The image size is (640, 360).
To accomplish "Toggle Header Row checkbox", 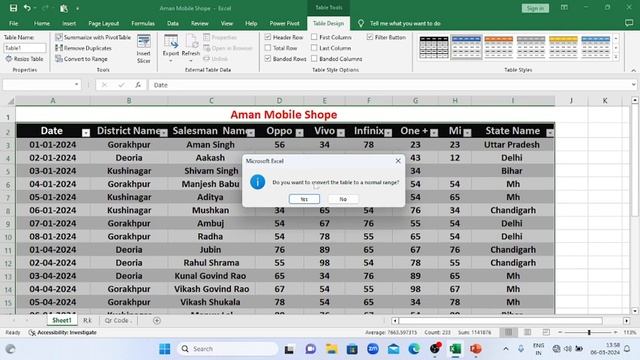I will point(268,37).
